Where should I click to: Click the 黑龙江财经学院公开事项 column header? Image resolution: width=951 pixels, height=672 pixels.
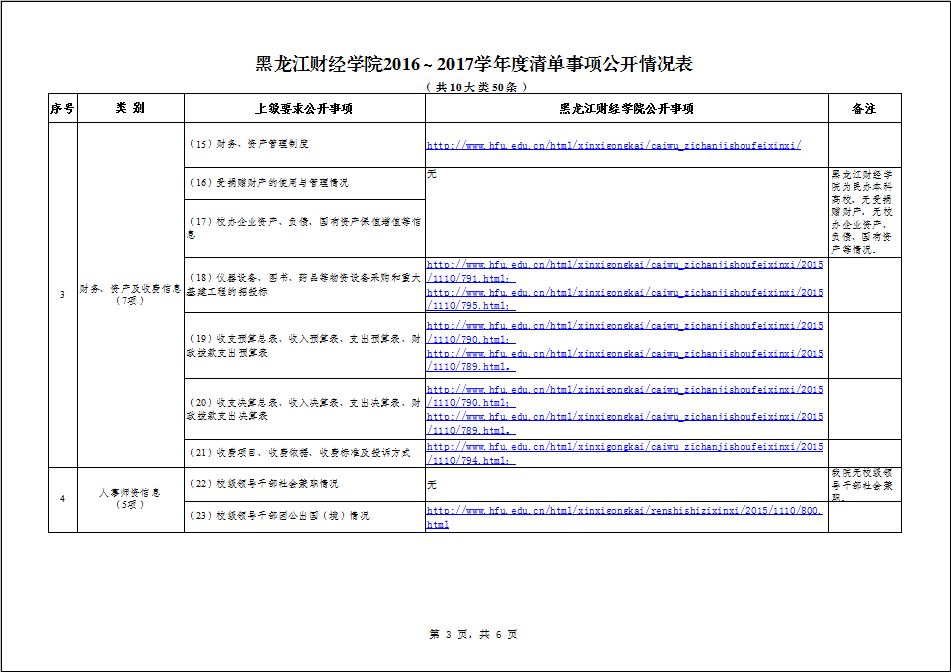(x=626, y=108)
